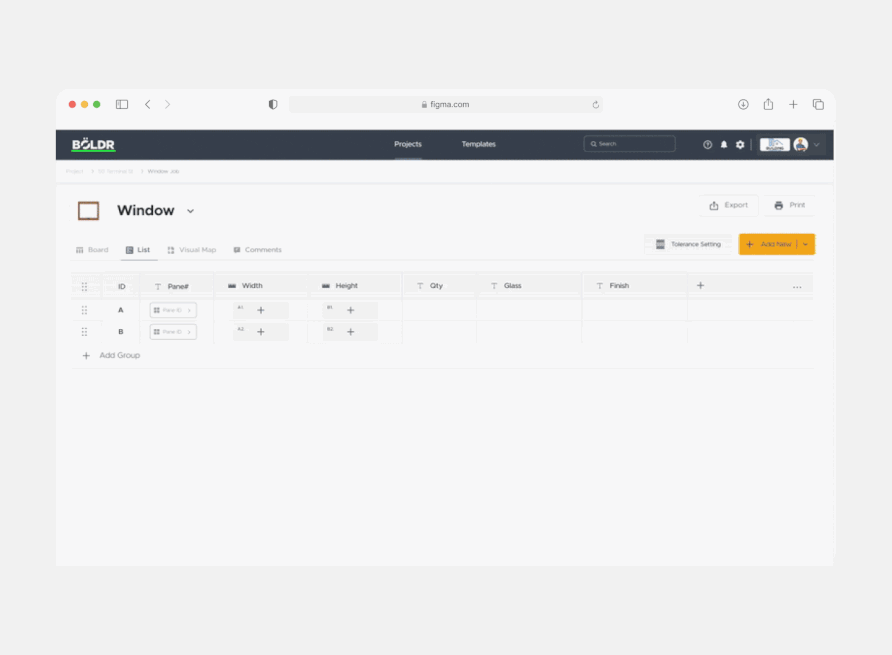Open the Templates menu
Screen dimensions: 892x655
478,144
